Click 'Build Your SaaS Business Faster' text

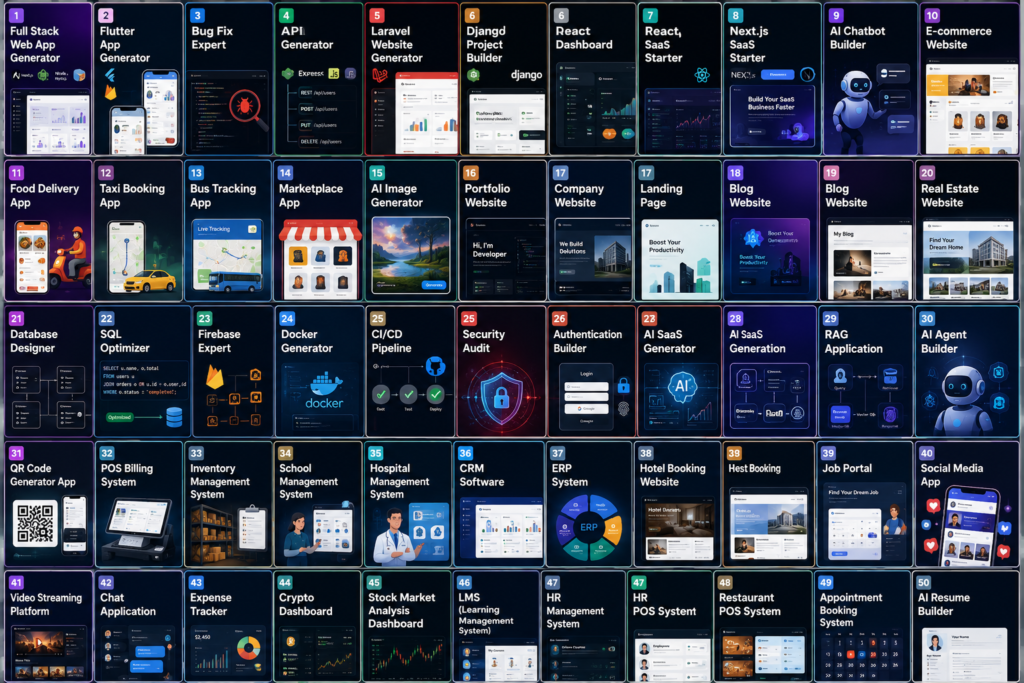[771, 103]
